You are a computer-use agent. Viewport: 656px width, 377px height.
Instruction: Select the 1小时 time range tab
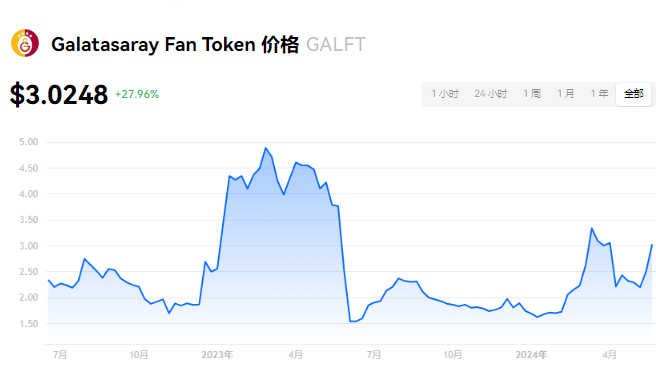pyautogui.click(x=445, y=94)
